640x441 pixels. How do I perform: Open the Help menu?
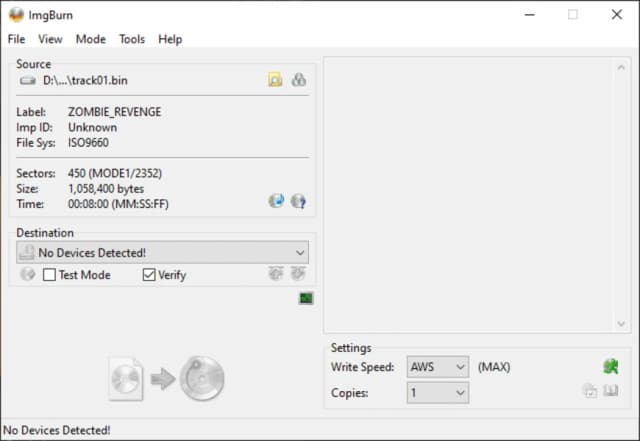pyautogui.click(x=170, y=39)
